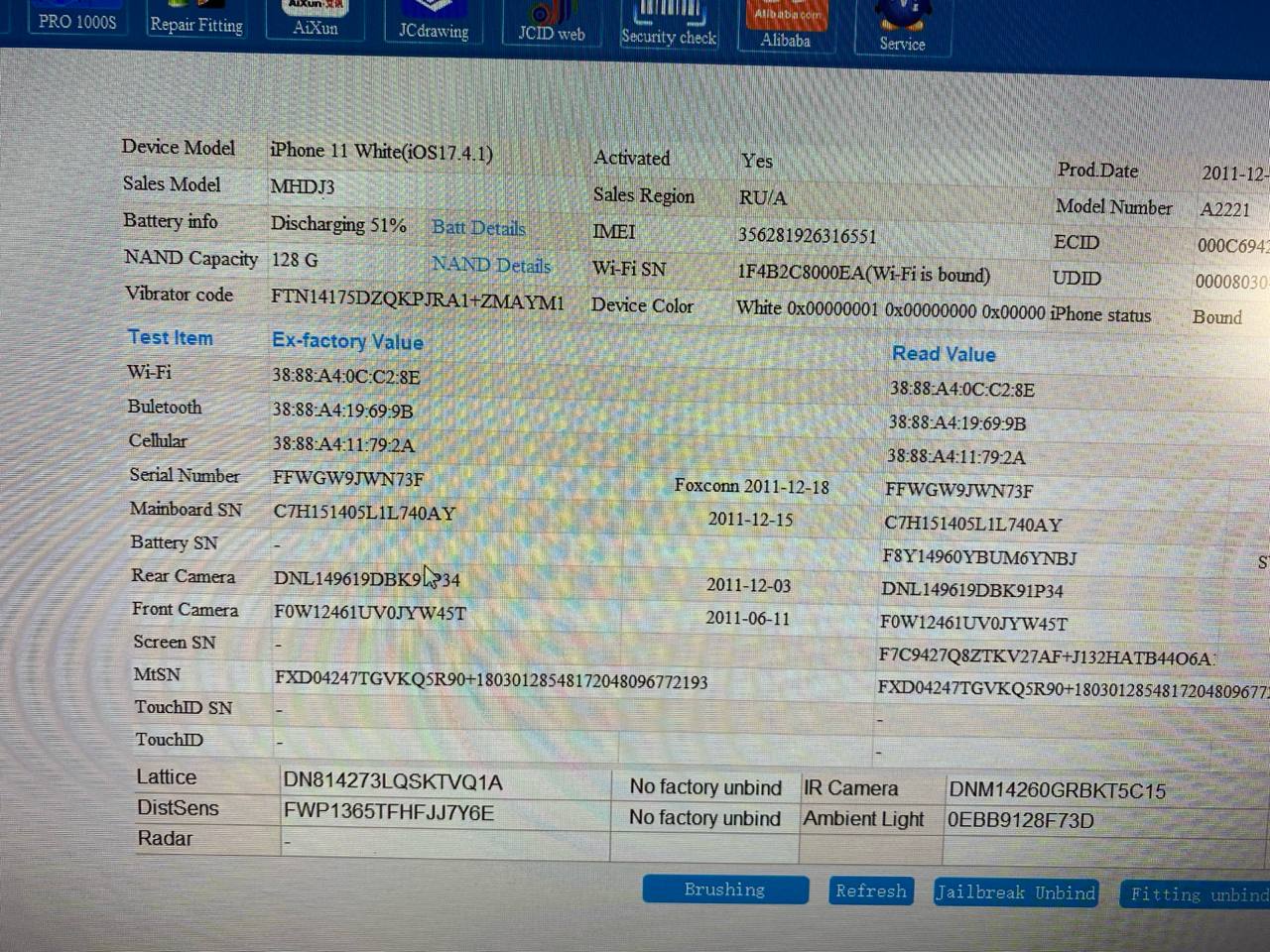Viewport: 1270px width, 952px height.
Task: Select the Read Value column header
Action: 944,354
